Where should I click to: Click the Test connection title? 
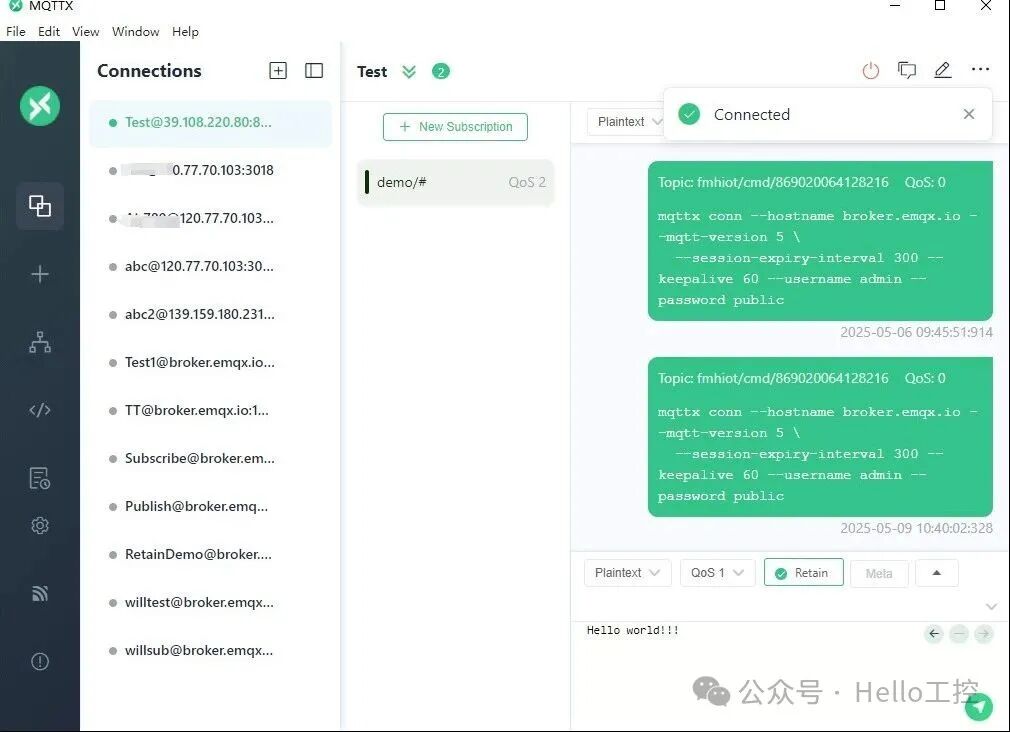point(372,72)
